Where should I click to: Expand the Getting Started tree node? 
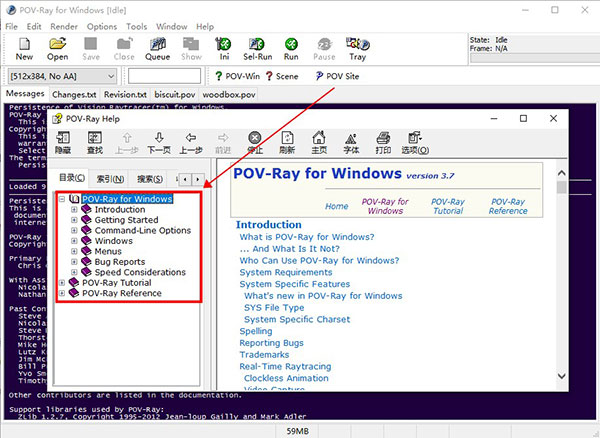coord(74,220)
